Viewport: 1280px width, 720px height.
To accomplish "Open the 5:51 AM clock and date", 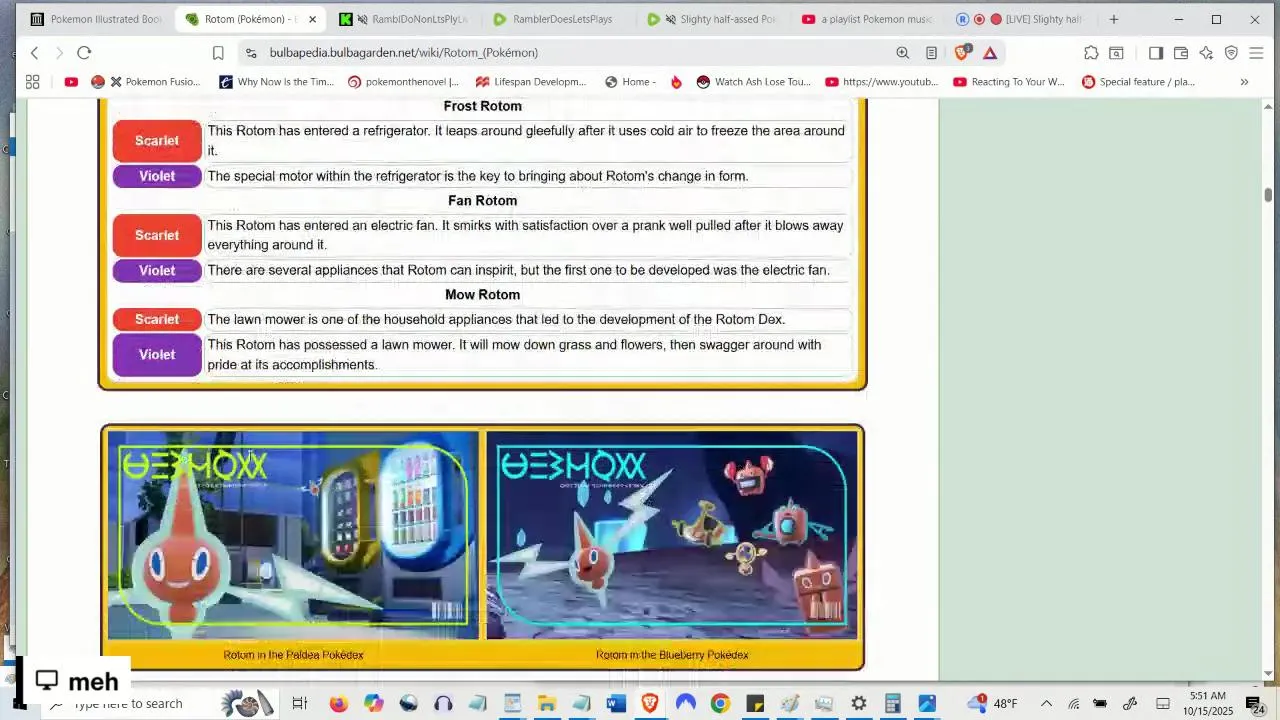I will (1208, 704).
